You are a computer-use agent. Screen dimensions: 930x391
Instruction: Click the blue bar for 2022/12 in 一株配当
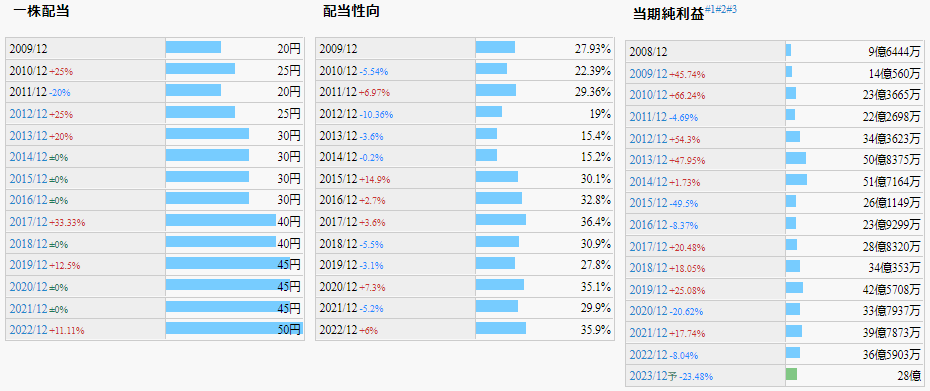[x=234, y=328]
